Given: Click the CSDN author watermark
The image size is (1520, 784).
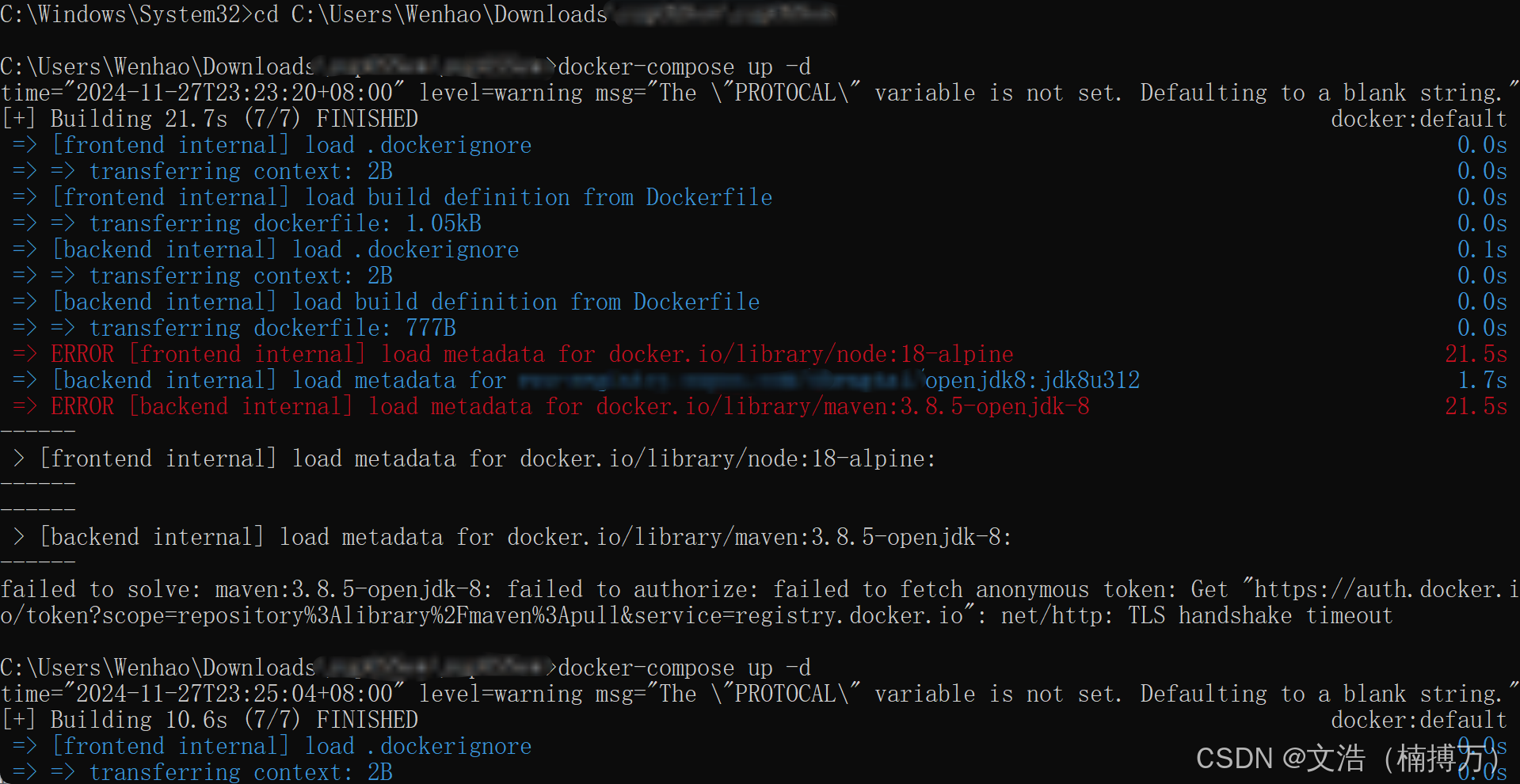Looking at the screenshot, I should point(1345,758).
